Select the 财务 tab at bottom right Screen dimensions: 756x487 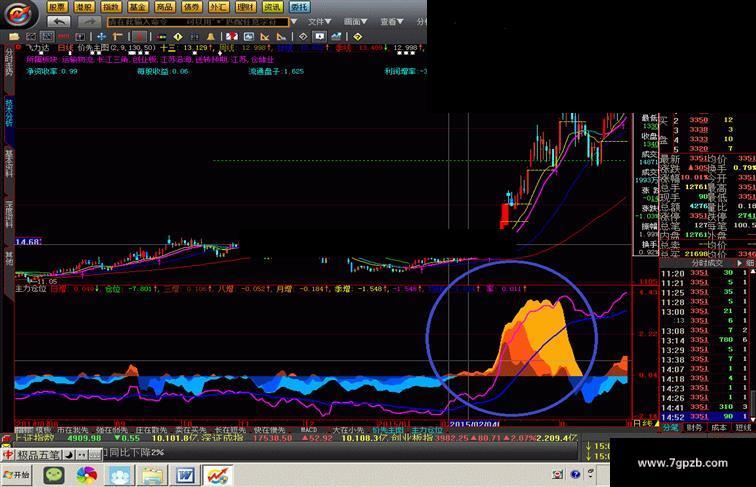(694, 428)
